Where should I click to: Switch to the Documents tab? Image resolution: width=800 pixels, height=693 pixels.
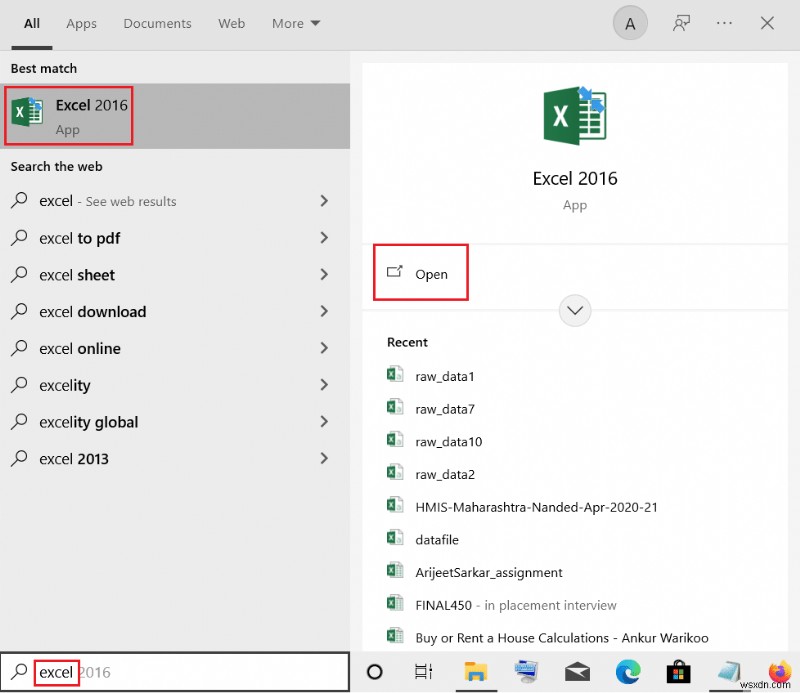[x=157, y=23]
